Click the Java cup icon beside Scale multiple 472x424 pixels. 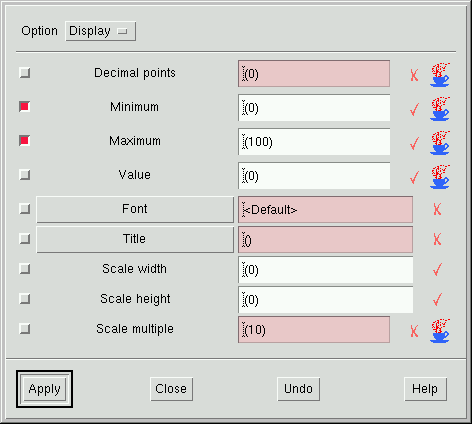[x=440, y=331]
